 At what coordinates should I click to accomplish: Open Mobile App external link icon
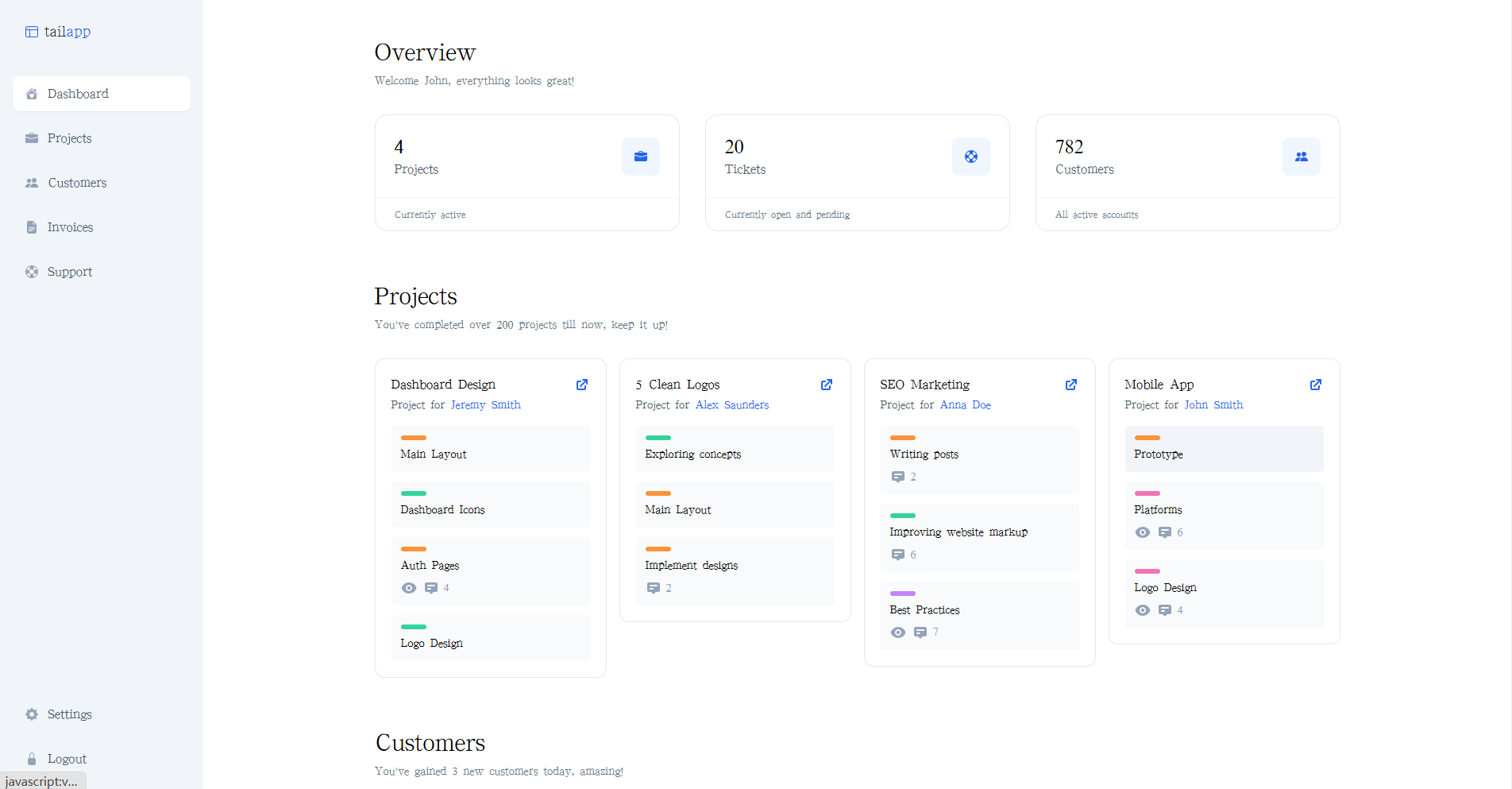[1316, 385]
